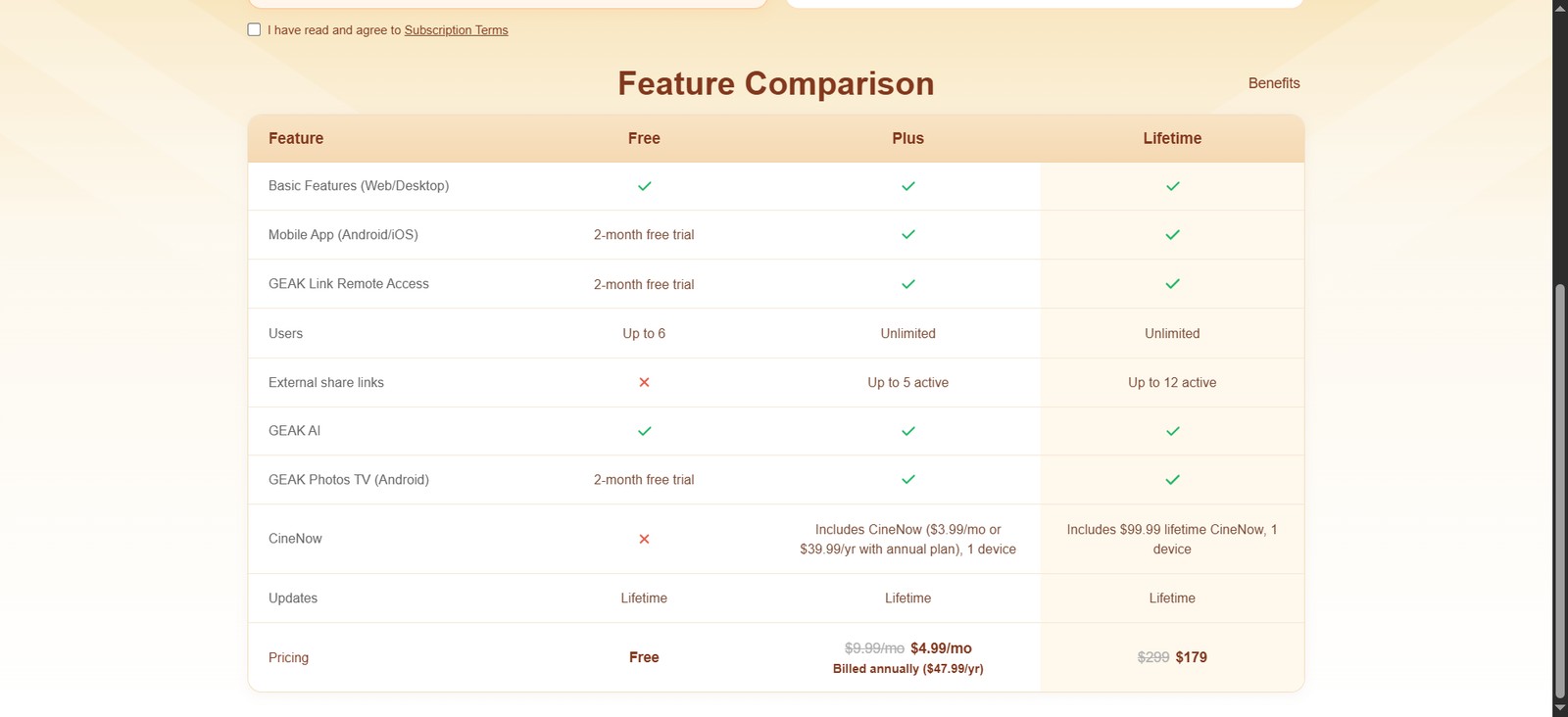Click '2-month free trial' in GEAK Photos TV row
1568x717 pixels.
[x=644, y=480]
